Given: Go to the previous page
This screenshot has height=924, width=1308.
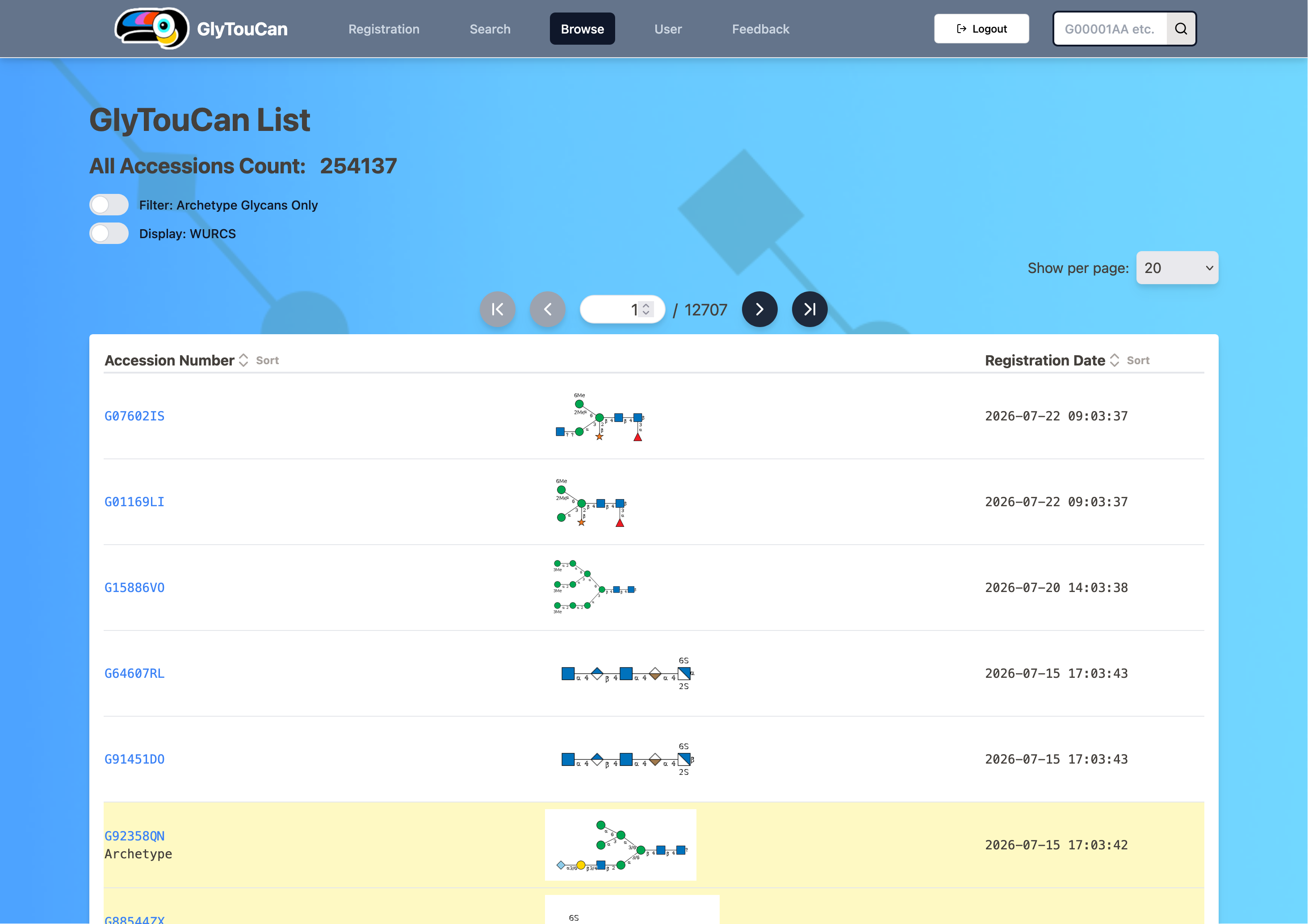Looking at the screenshot, I should 548,309.
